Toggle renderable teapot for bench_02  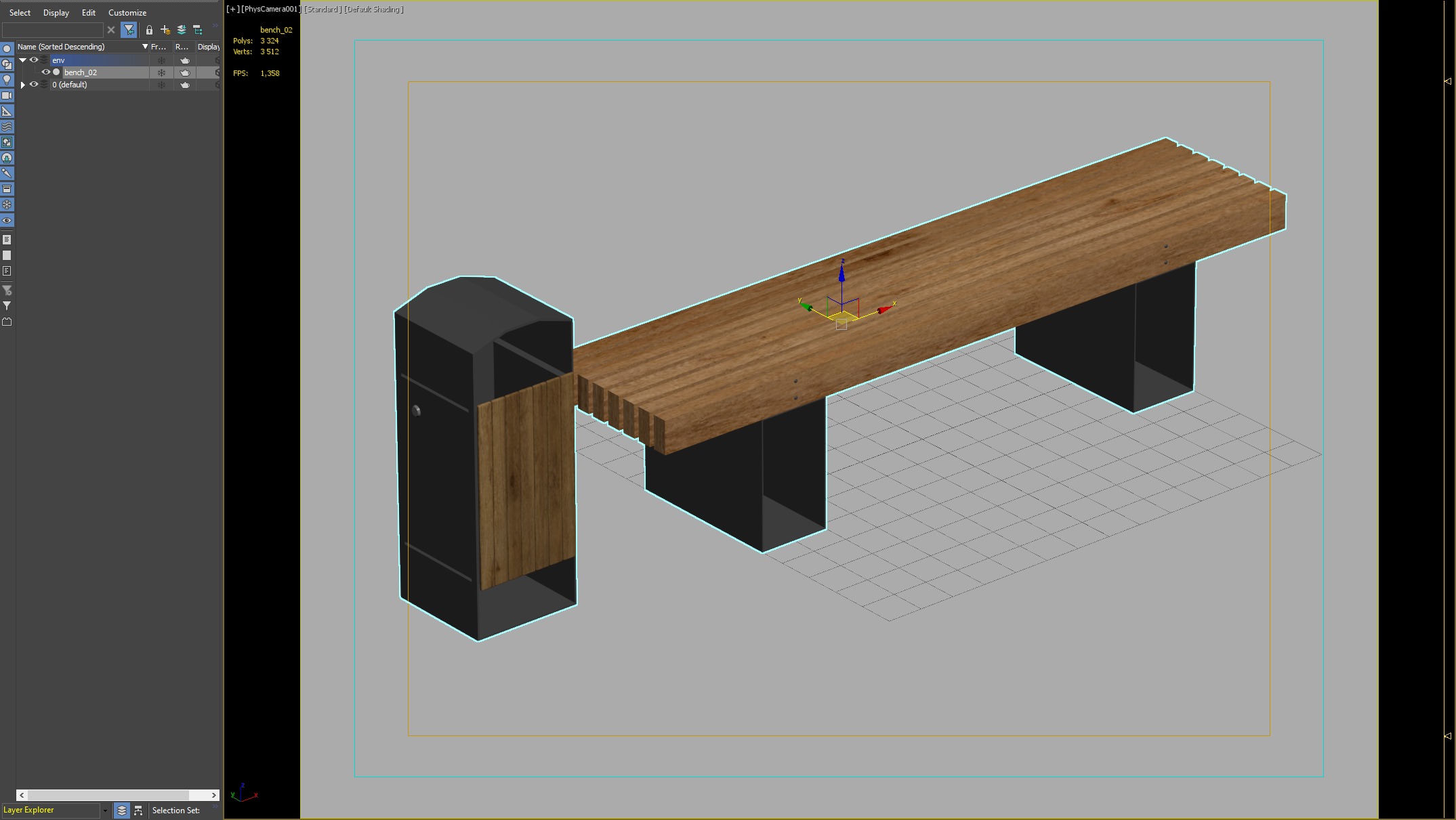point(184,72)
